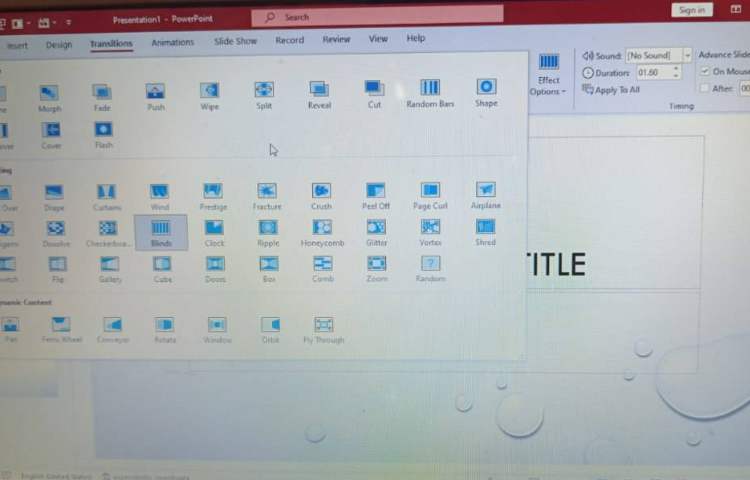Expand the Effect Options menu
This screenshot has height=480, width=750.
549,74
